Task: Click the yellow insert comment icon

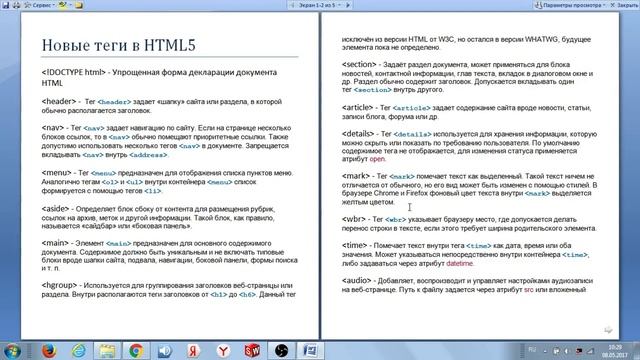Action: pos(79,5)
